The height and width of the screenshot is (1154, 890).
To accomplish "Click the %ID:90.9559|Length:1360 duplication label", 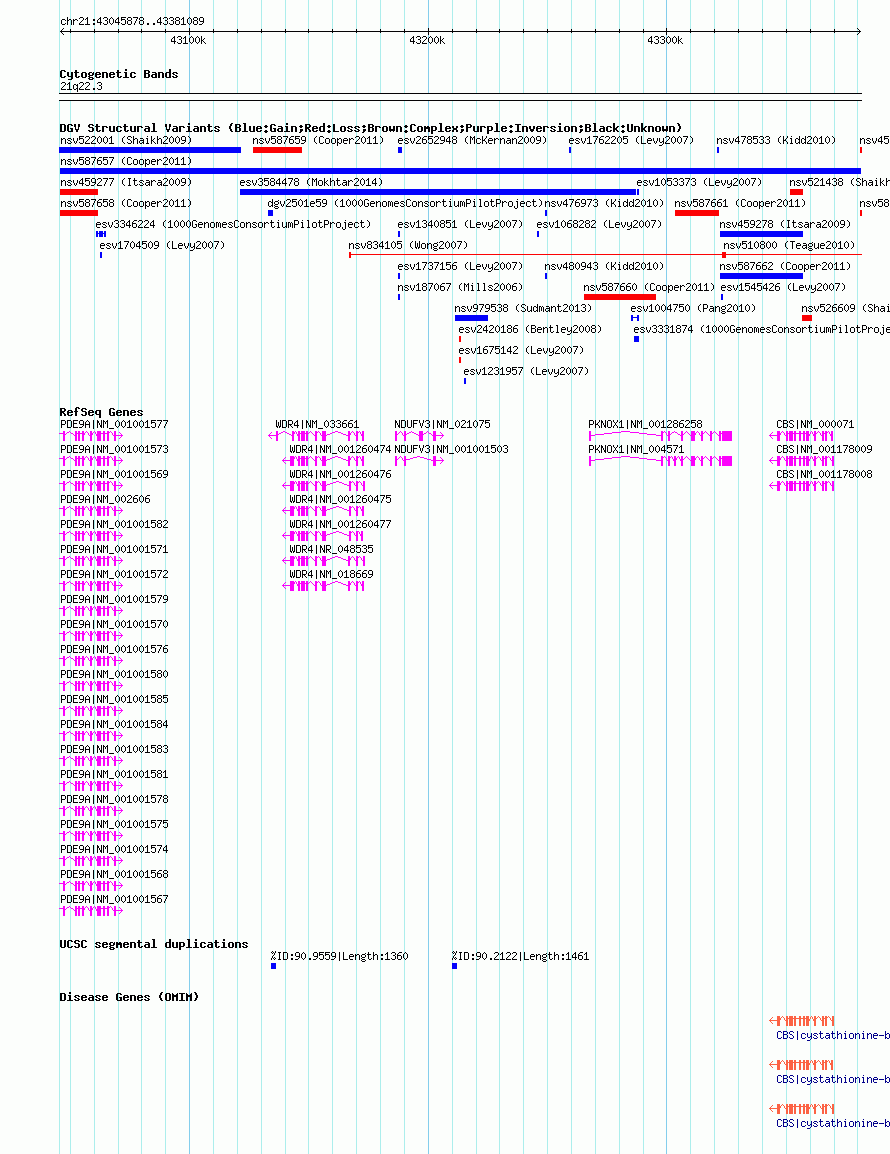I will (x=339, y=956).
